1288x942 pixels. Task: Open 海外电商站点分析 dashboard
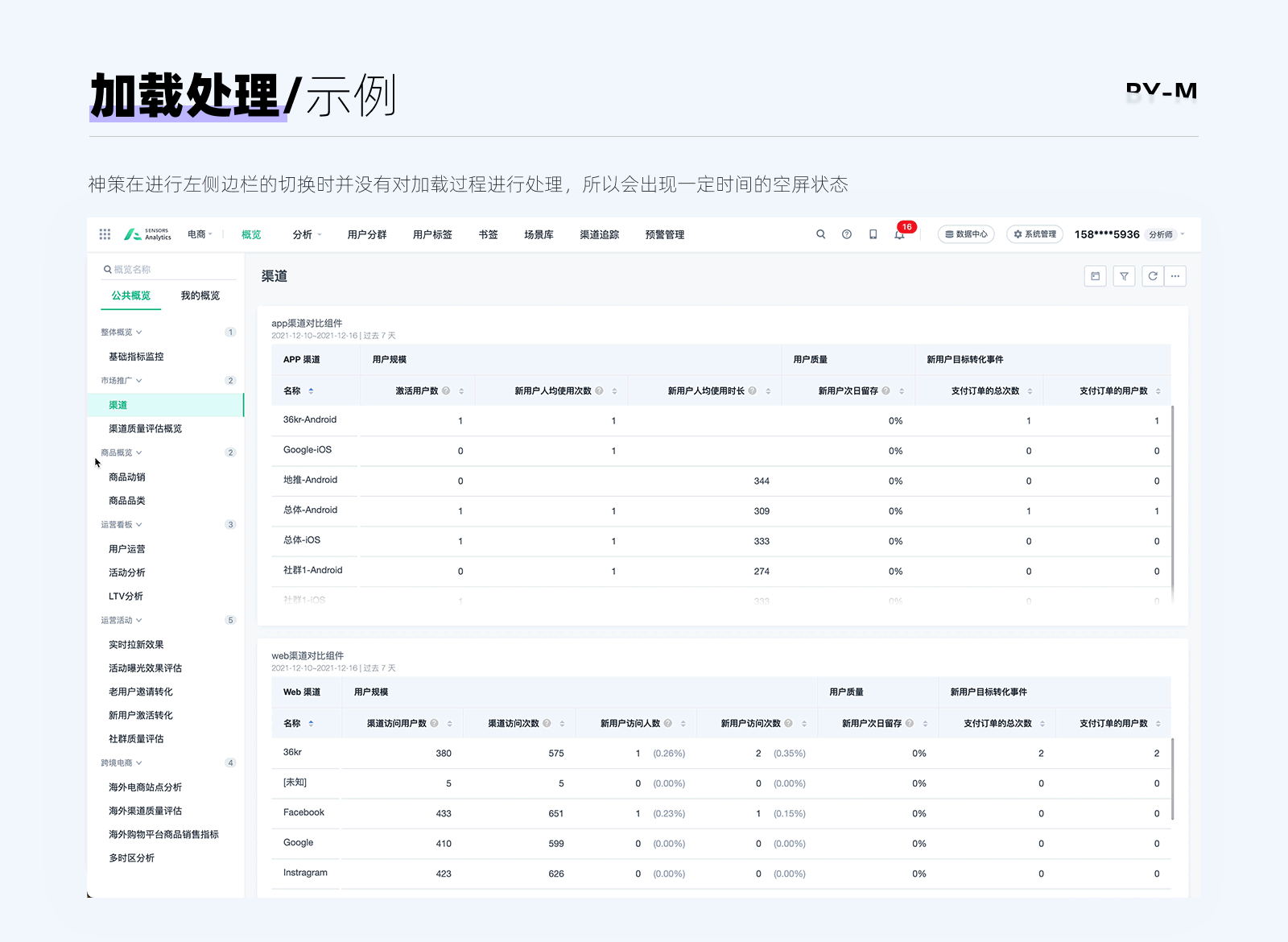[x=146, y=787]
